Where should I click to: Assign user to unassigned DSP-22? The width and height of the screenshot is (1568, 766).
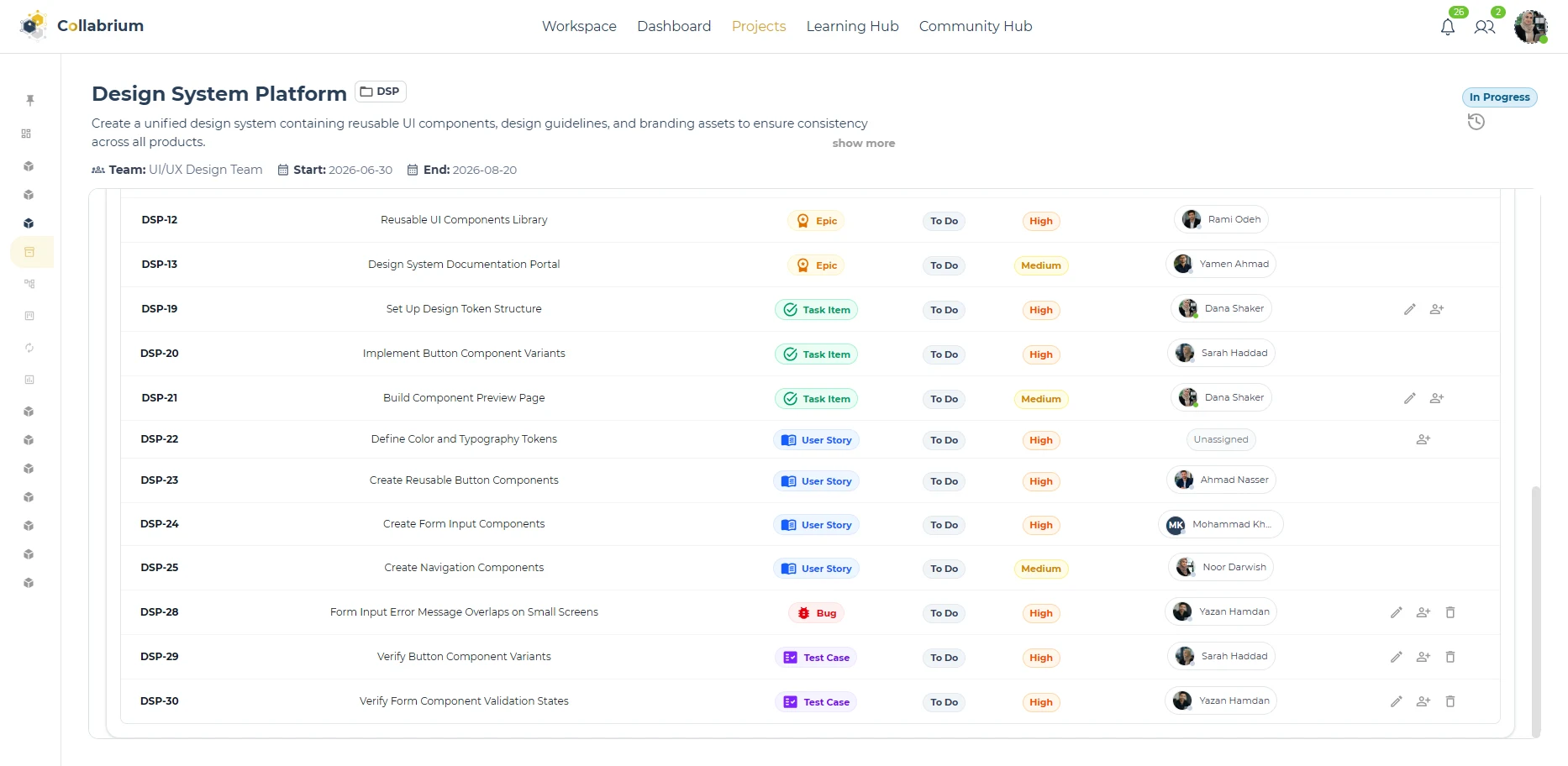point(1423,439)
